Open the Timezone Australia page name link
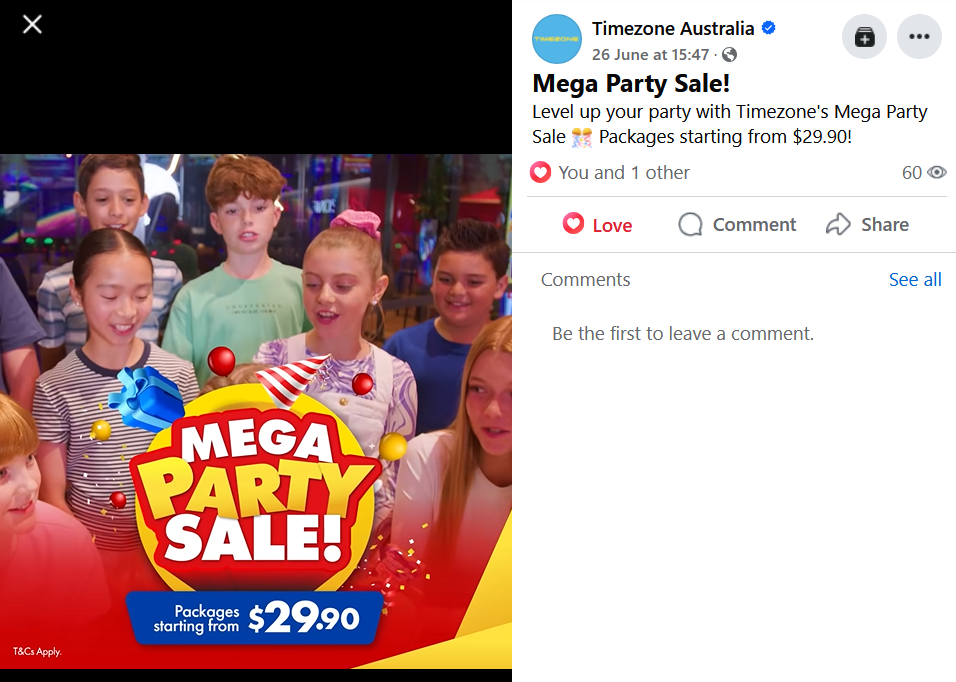 (x=673, y=29)
